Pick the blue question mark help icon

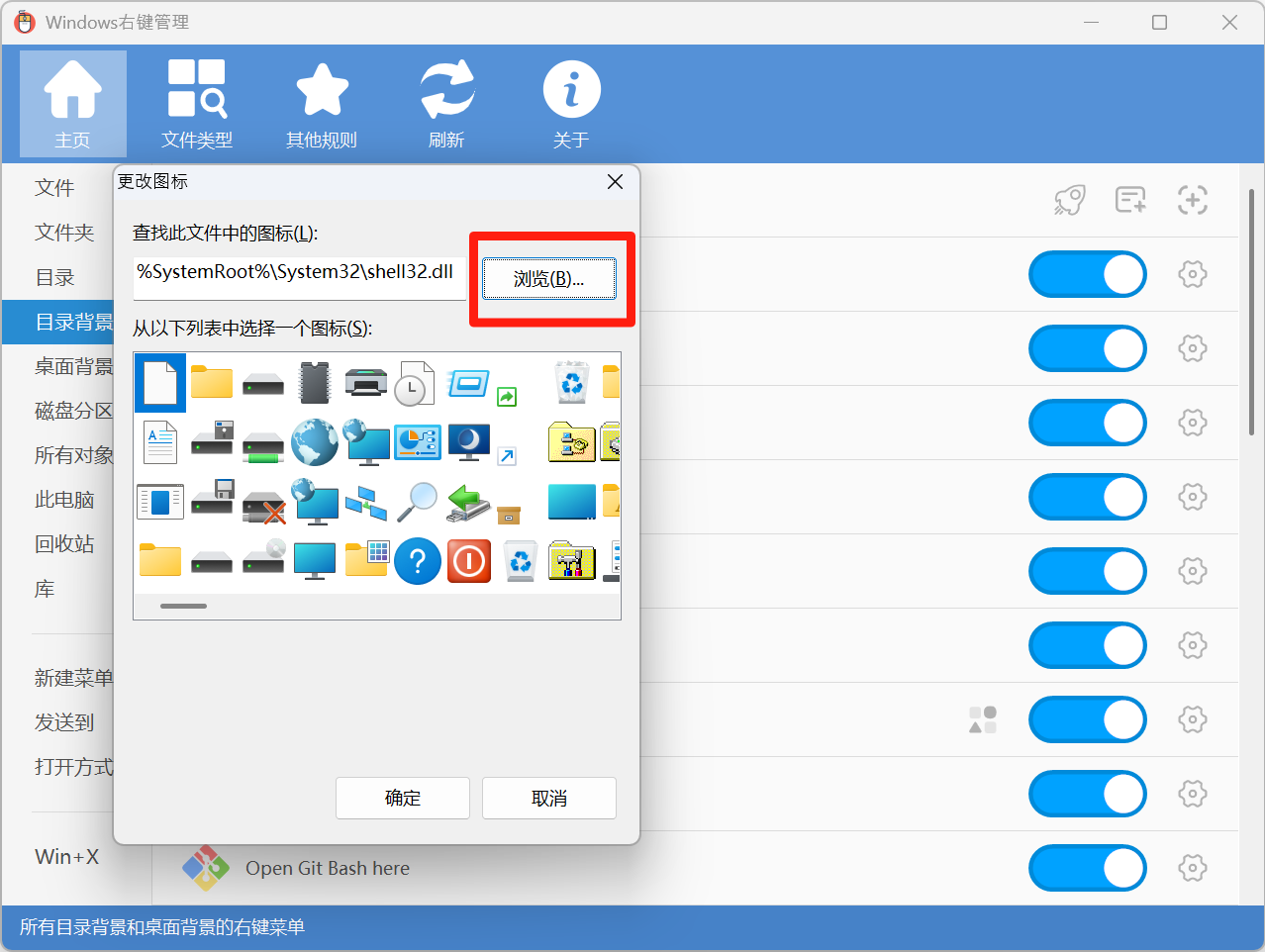coord(418,561)
